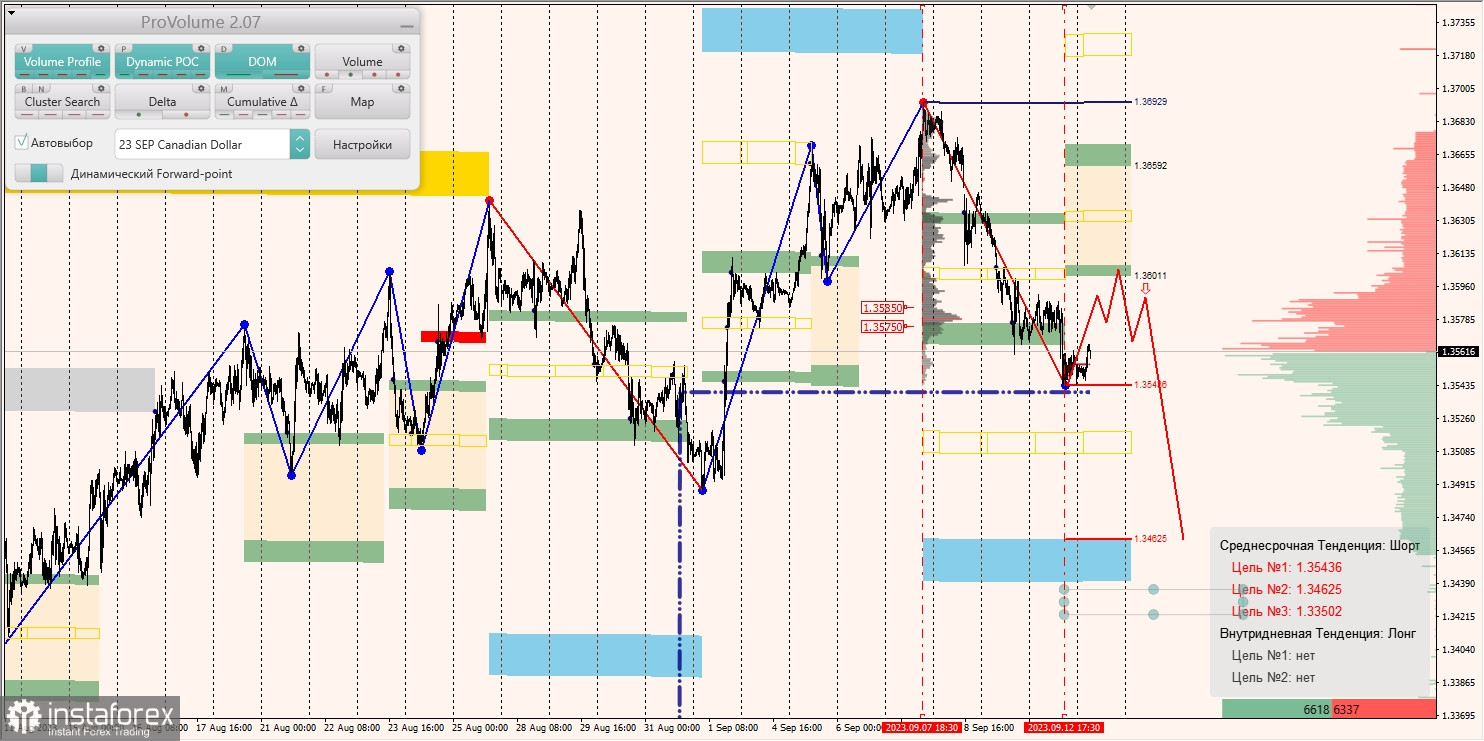Toggle the Динамический Forward-point switch

pos(39,173)
